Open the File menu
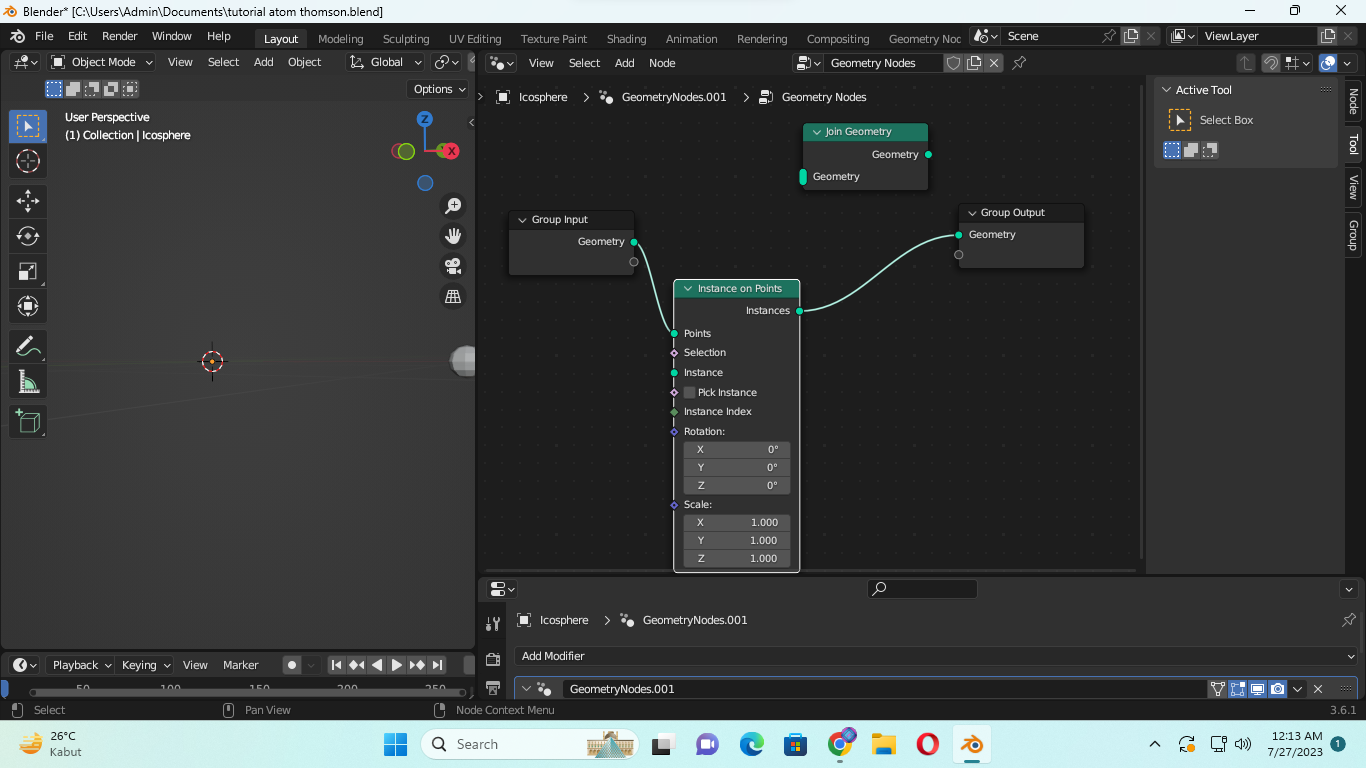1366x768 pixels. pyautogui.click(x=44, y=36)
